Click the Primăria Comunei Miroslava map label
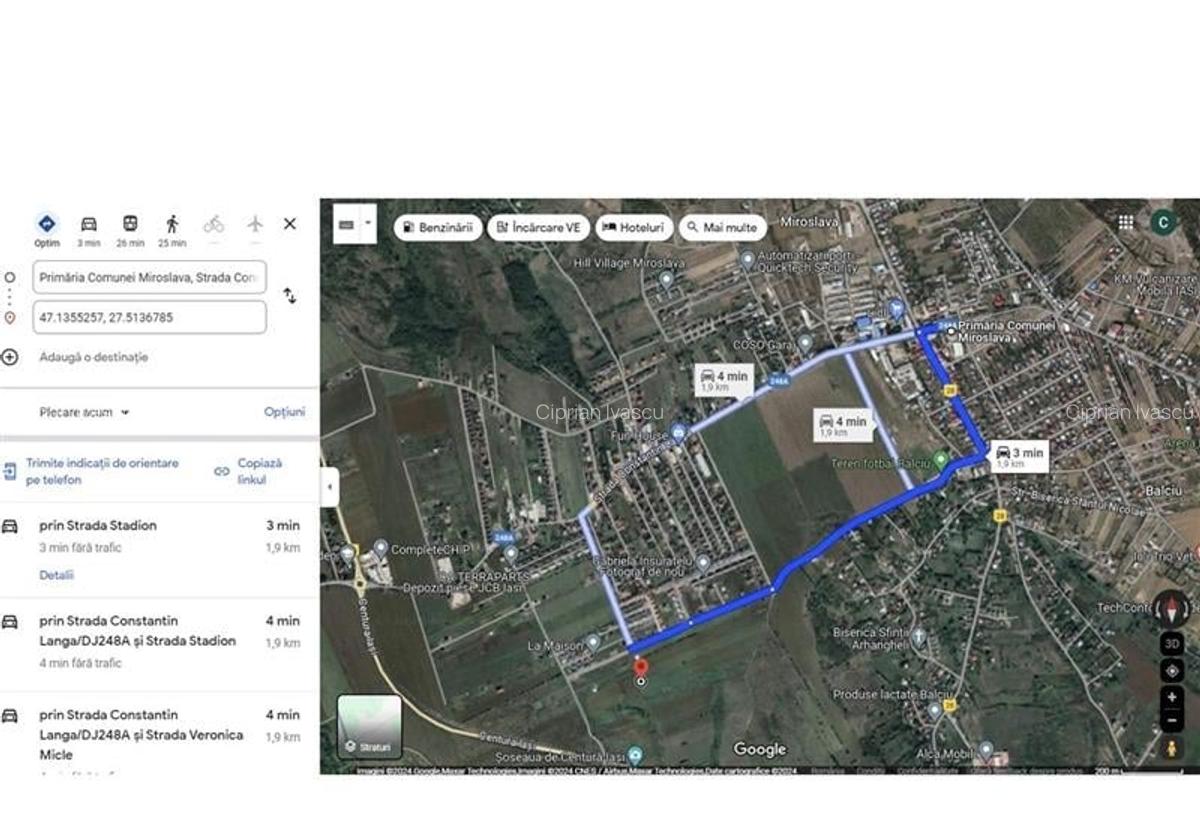1200x839 pixels. pos(1006,332)
